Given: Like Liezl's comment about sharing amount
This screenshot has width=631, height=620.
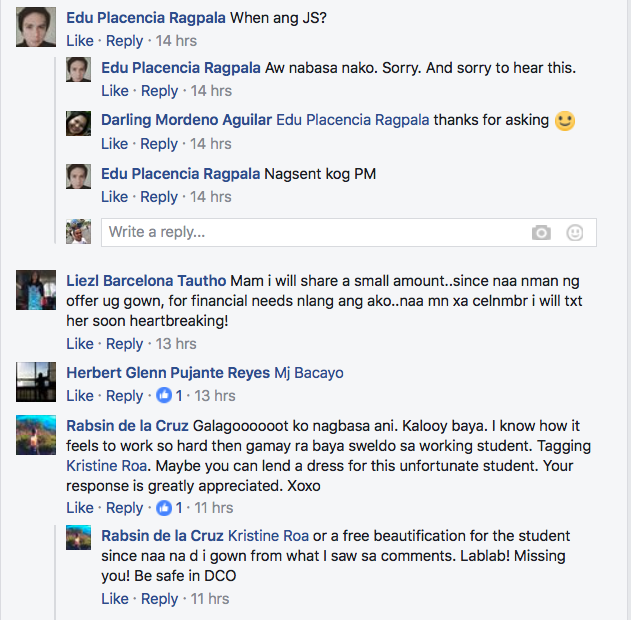Looking at the screenshot, I should (x=79, y=344).
